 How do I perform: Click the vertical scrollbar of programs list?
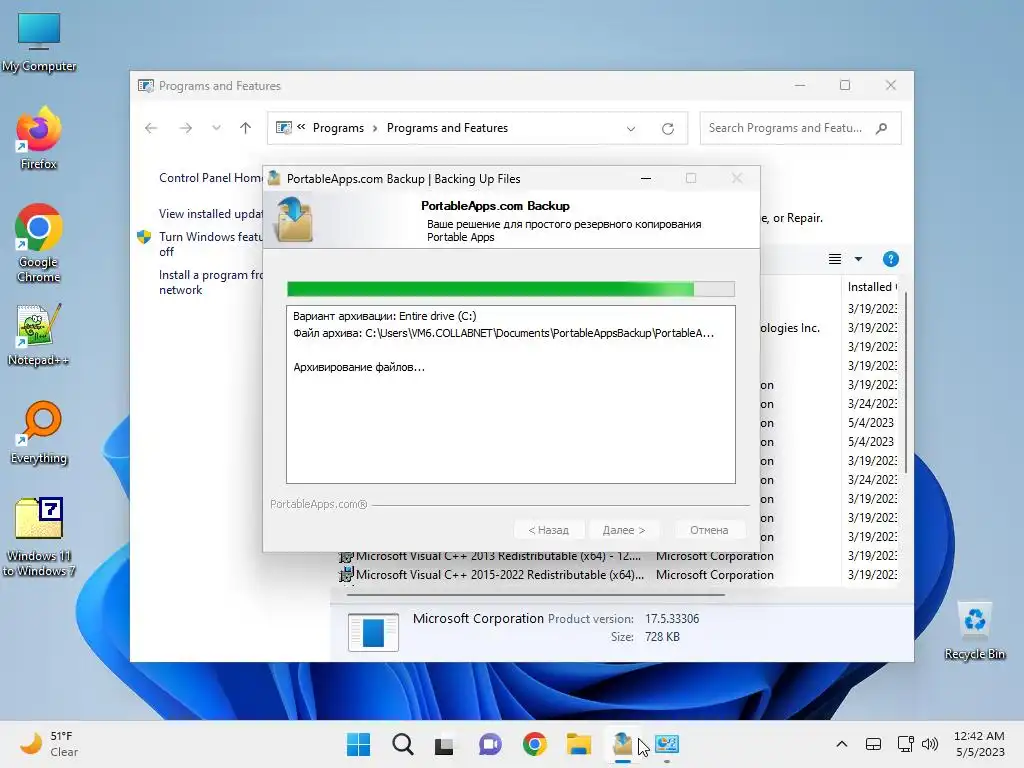[x=905, y=383]
